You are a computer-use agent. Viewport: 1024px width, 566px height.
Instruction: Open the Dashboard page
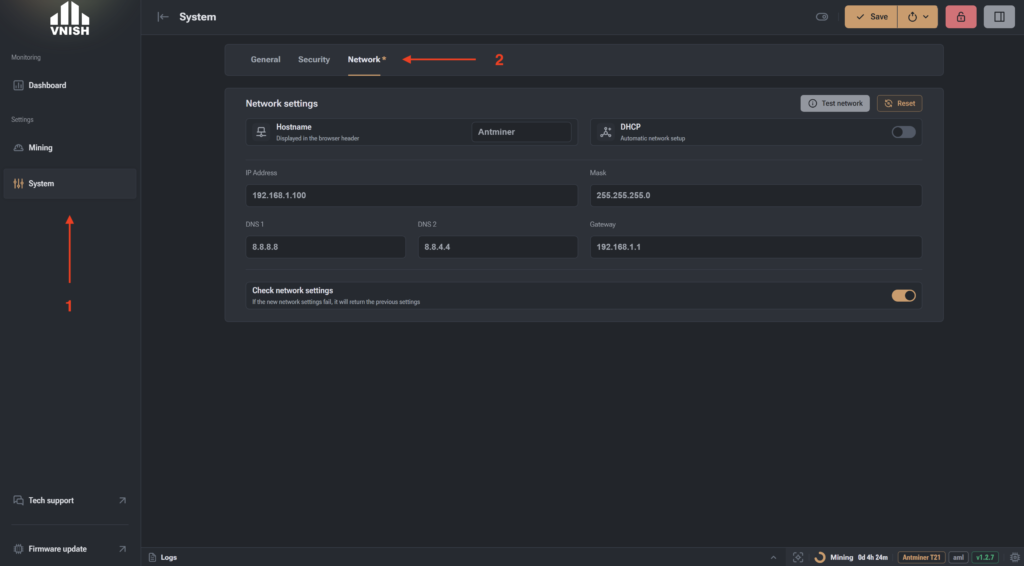(x=70, y=86)
